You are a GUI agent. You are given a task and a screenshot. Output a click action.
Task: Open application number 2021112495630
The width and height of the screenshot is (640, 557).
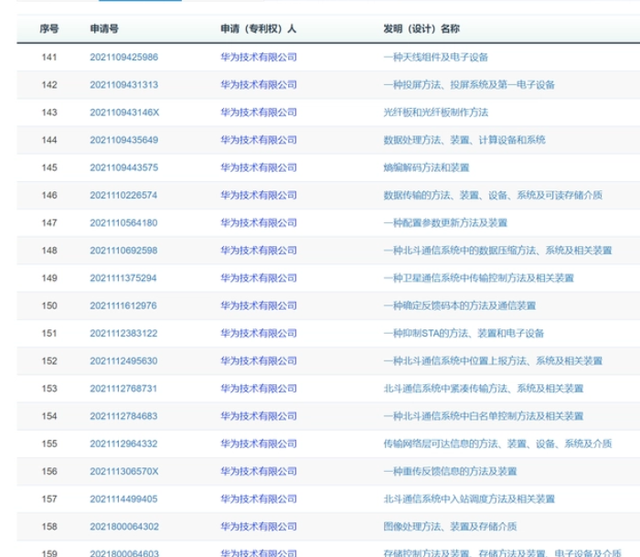pyautogui.click(x=123, y=361)
